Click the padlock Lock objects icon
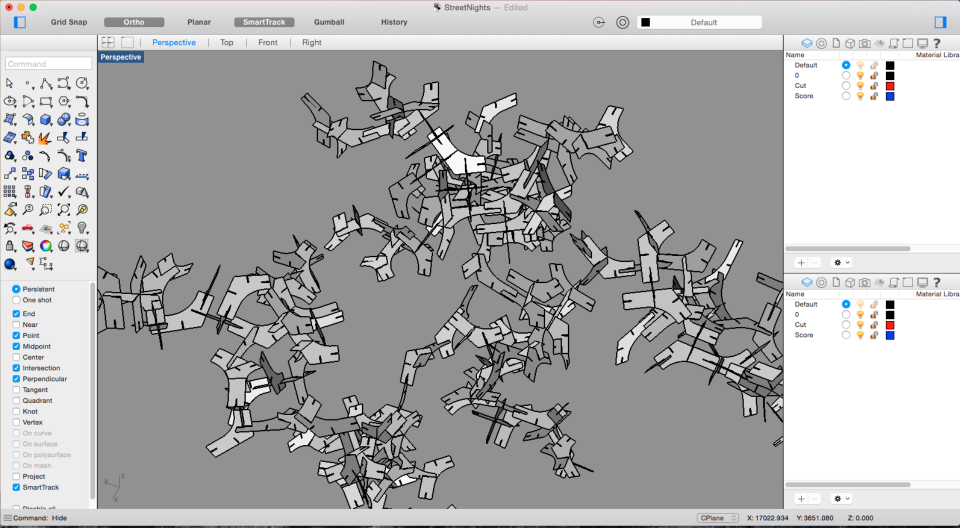This screenshot has width=960, height=528. click(10, 246)
